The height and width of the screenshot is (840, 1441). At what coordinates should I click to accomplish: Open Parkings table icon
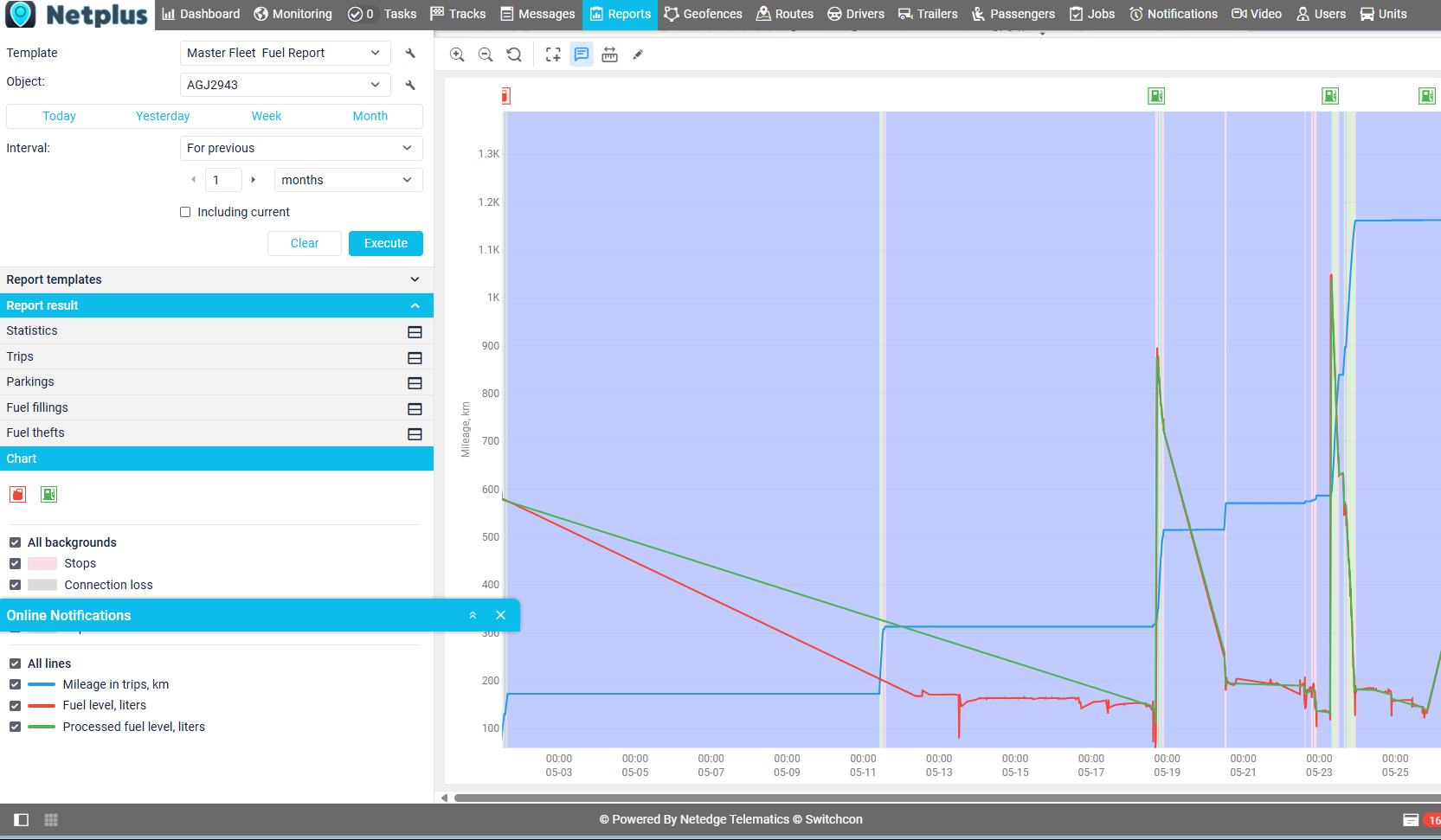click(x=415, y=382)
